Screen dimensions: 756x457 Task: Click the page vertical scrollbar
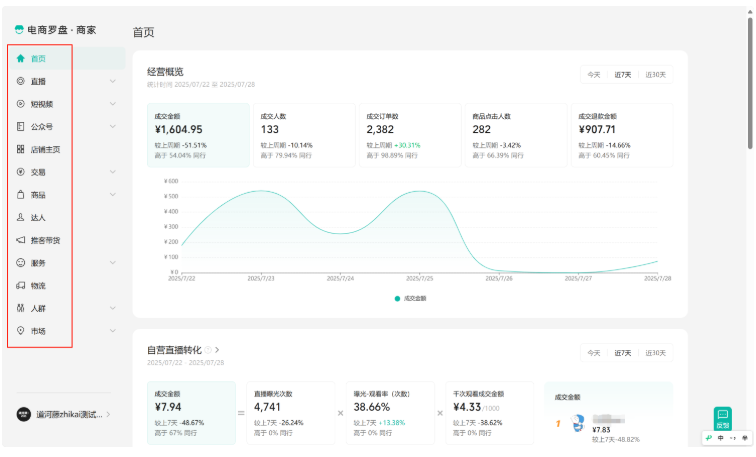[750, 90]
